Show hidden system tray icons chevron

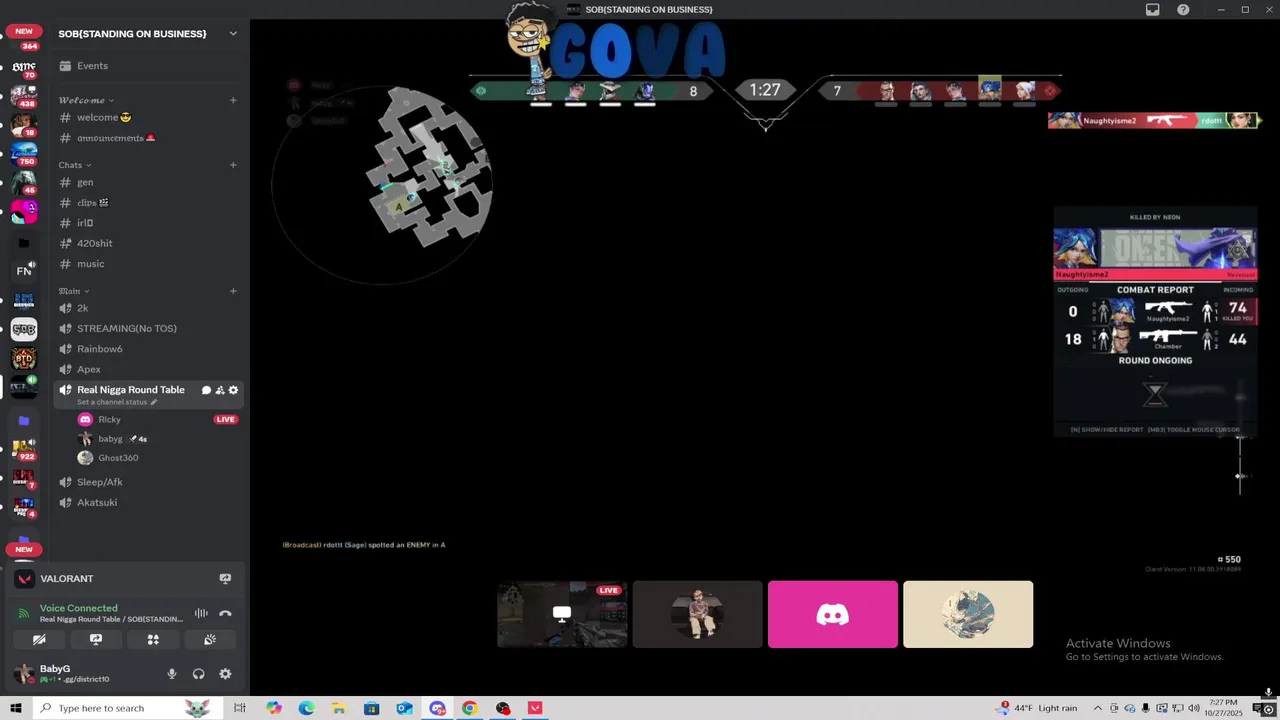1097,708
